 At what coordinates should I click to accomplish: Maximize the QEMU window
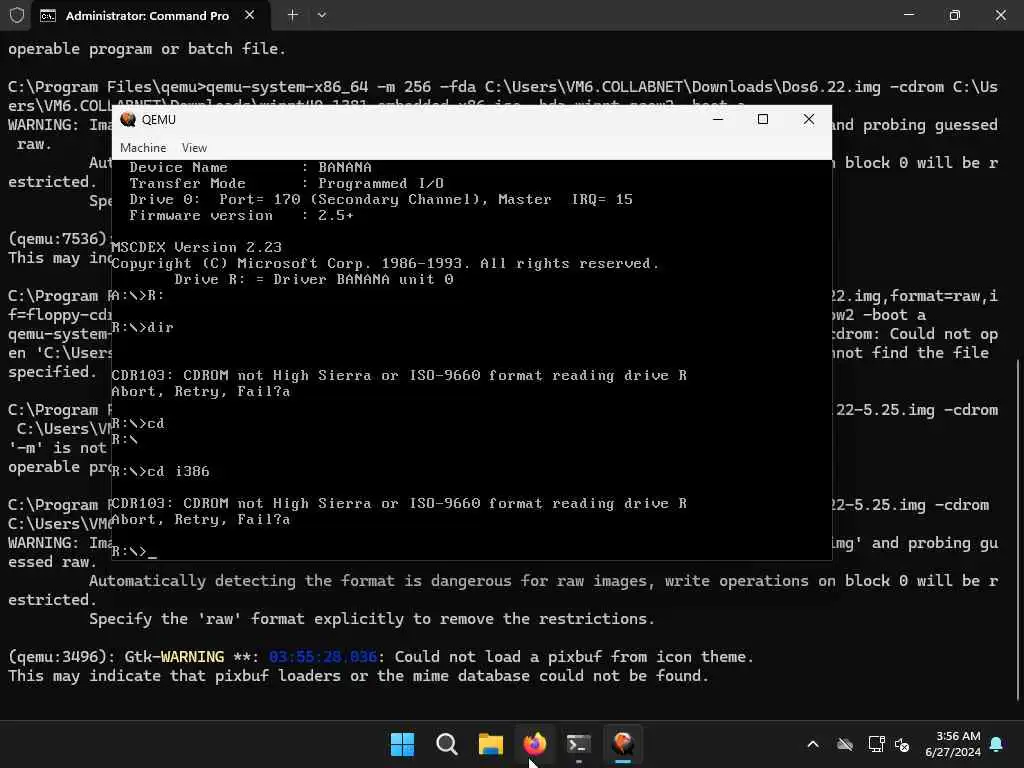pyautogui.click(x=763, y=119)
